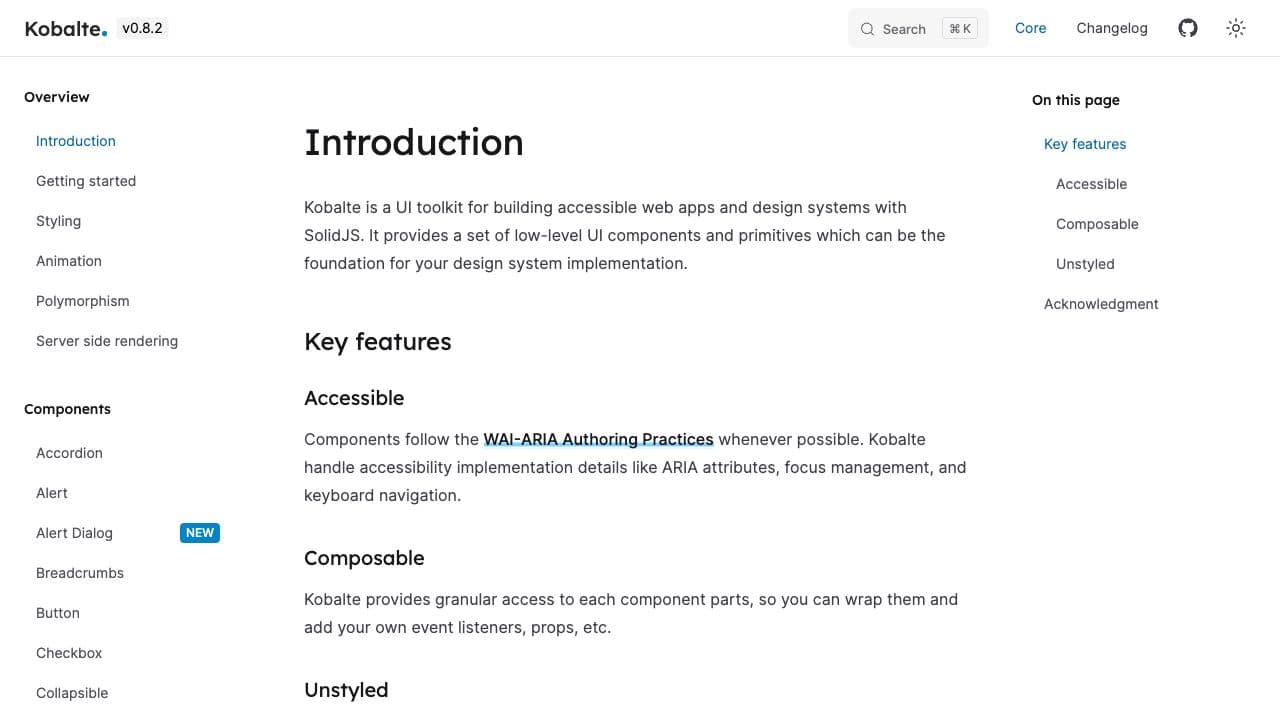Follow the WAI-ARIA Authoring Practices link
This screenshot has height=720, width=1280.
(598, 439)
